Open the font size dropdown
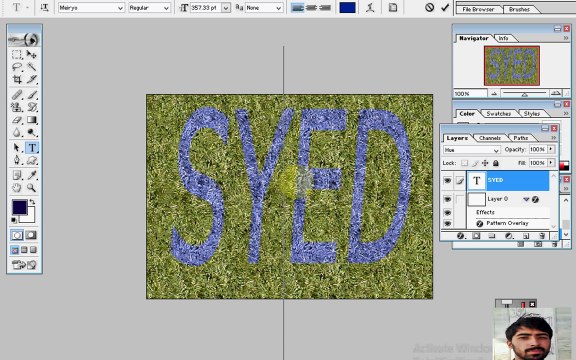Viewport: 576px width, 360px height. (x=226, y=8)
